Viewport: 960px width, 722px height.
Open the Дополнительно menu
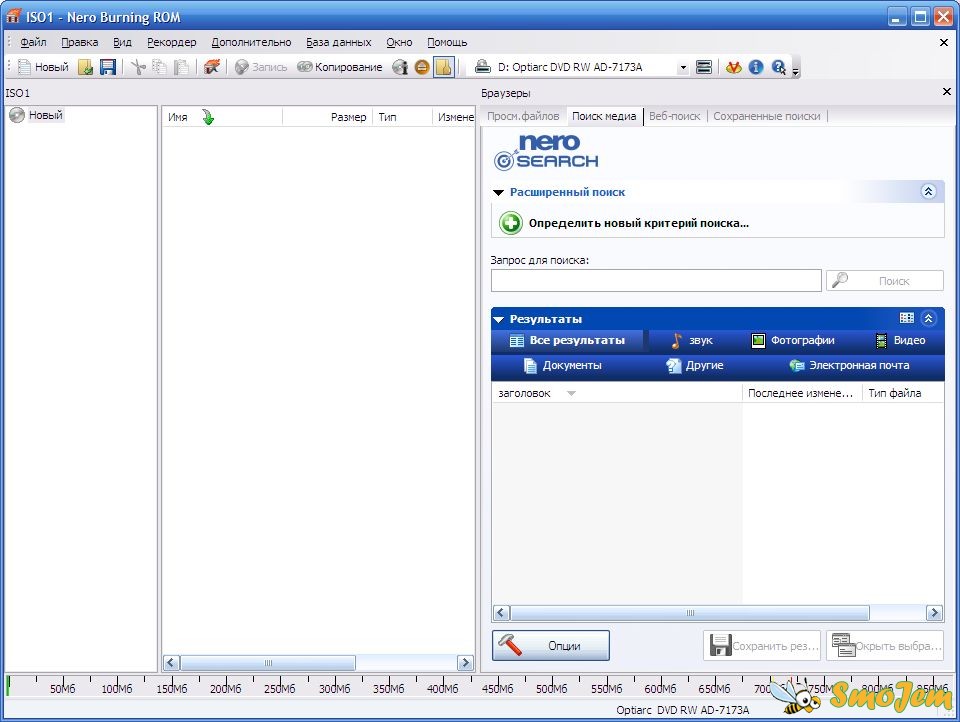coord(252,42)
